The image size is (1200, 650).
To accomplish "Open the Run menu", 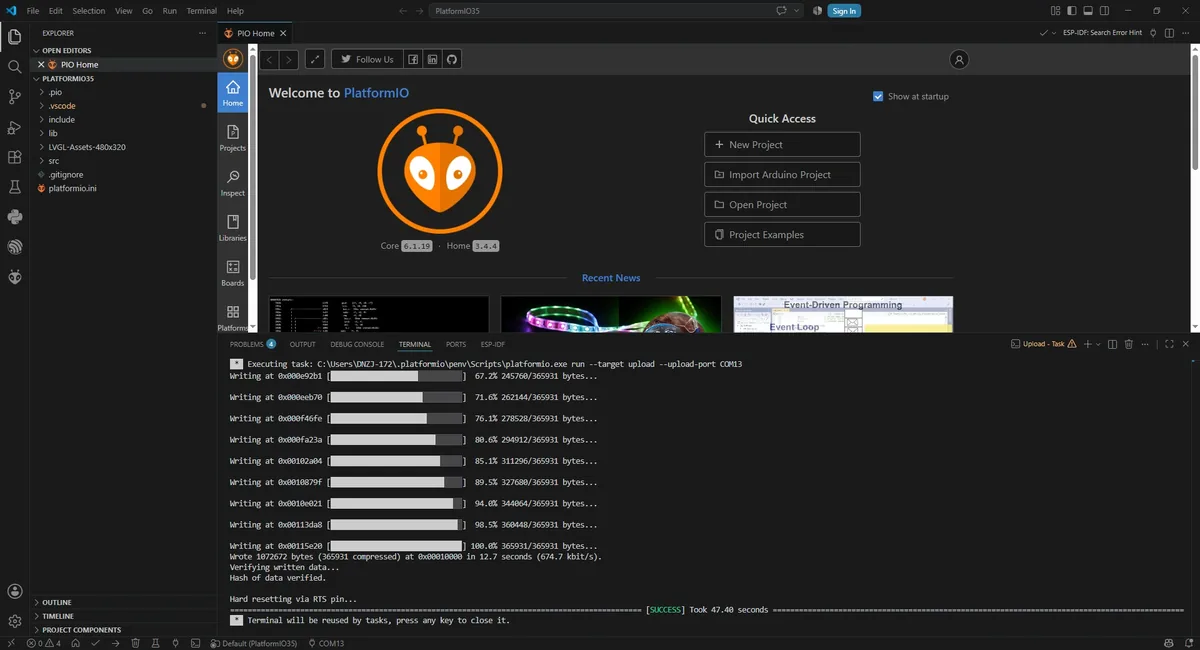I will [x=170, y=11].
